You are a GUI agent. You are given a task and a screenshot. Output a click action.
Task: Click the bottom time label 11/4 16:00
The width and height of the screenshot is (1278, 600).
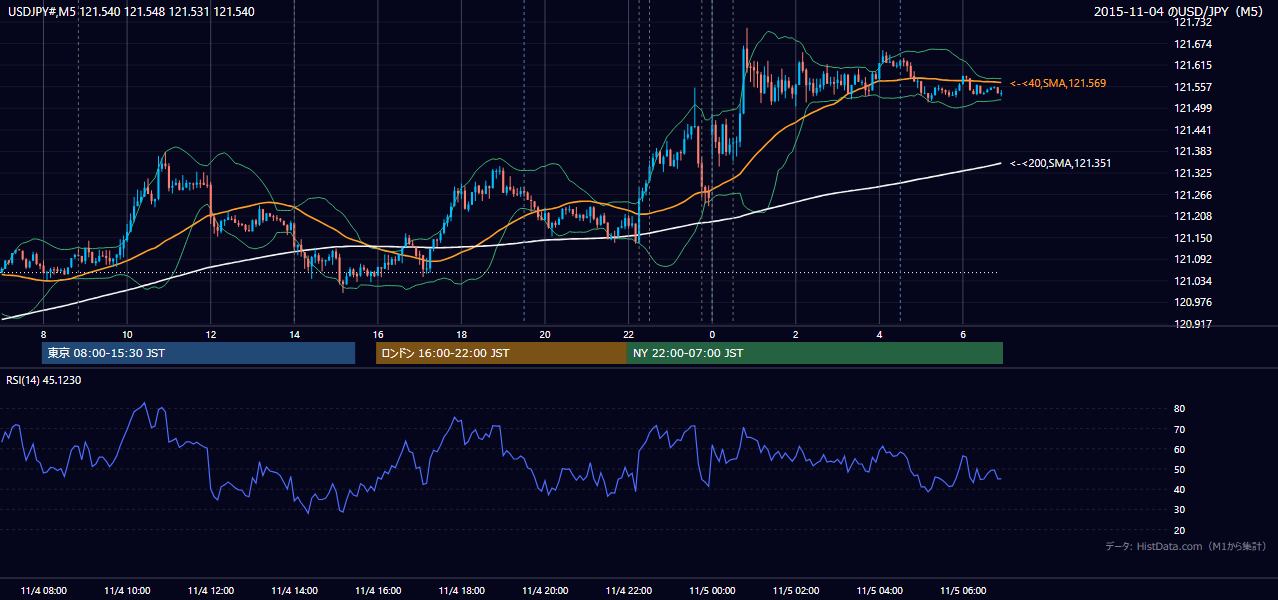[378, 591]
